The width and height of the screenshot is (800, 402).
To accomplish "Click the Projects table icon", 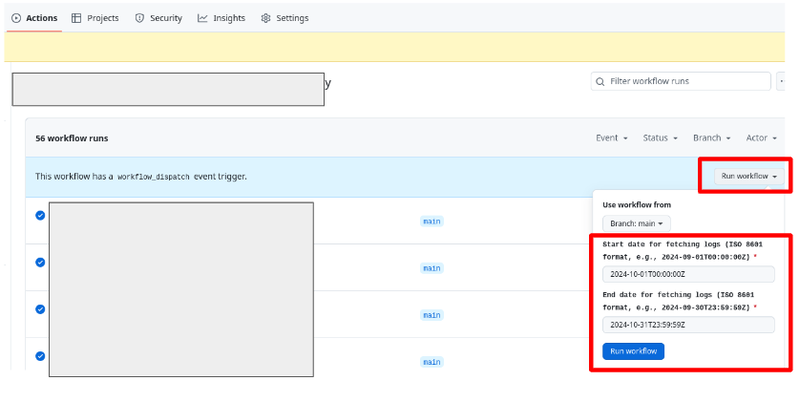I will (76, 18).
